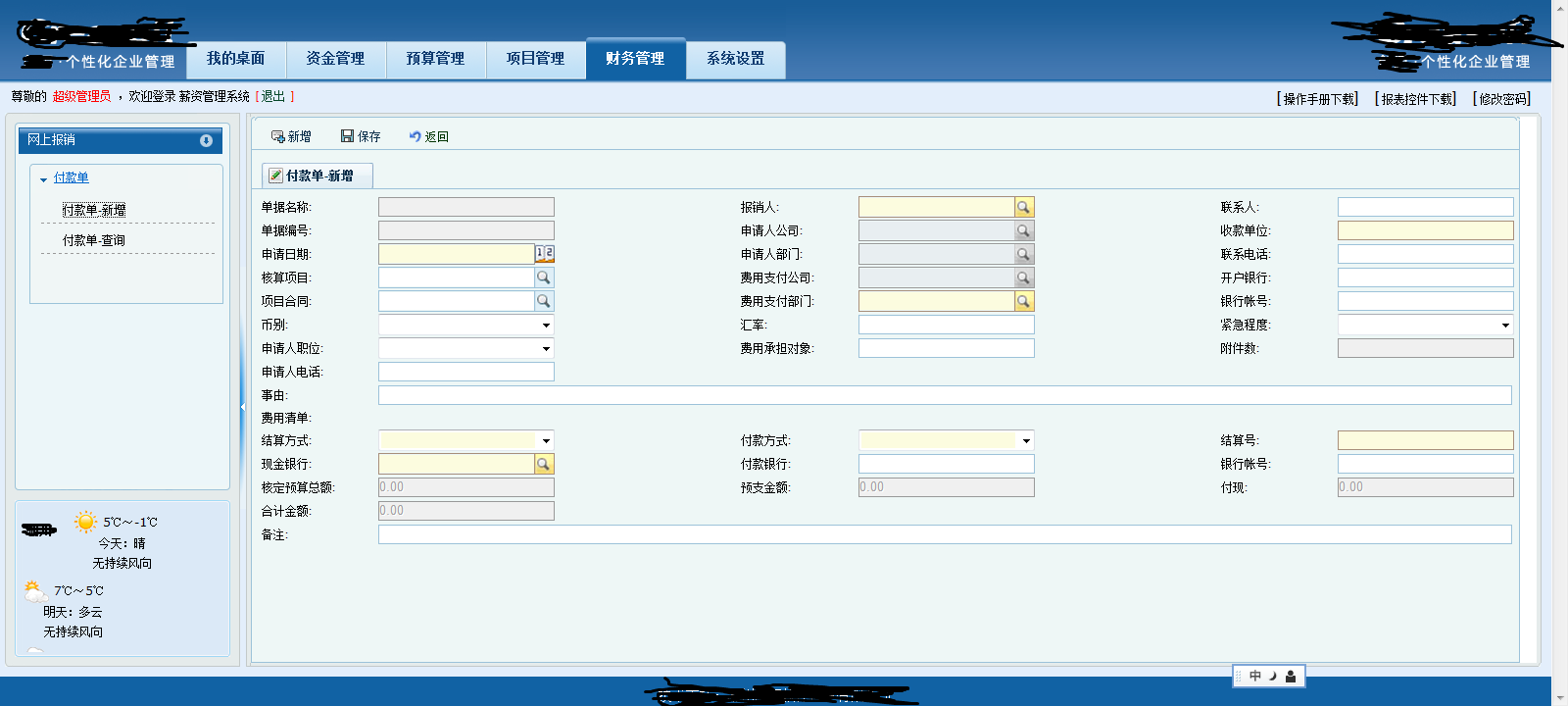Screen dimensions: 1568x706
Task: Focus the 申请人电话 input field
Action: pyautogui.click(x=466, y=372)
